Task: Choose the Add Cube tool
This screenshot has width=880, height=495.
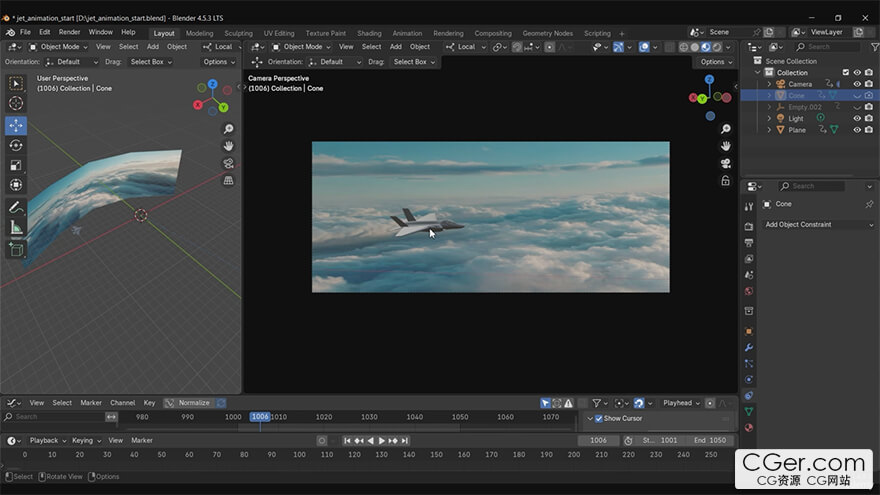Action: [x=16, y=249]
